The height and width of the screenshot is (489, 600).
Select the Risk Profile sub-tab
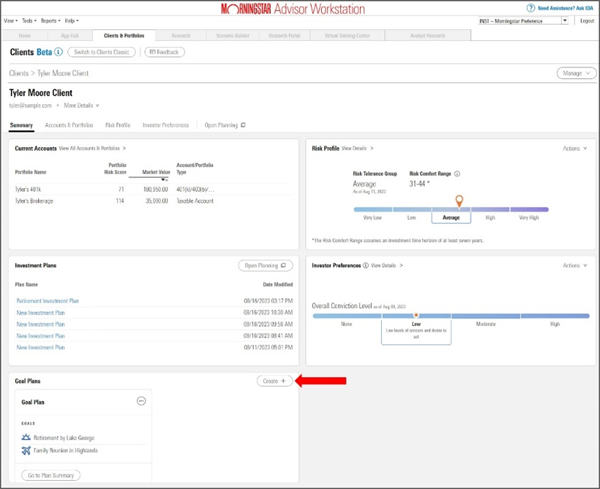coord(118,125)
